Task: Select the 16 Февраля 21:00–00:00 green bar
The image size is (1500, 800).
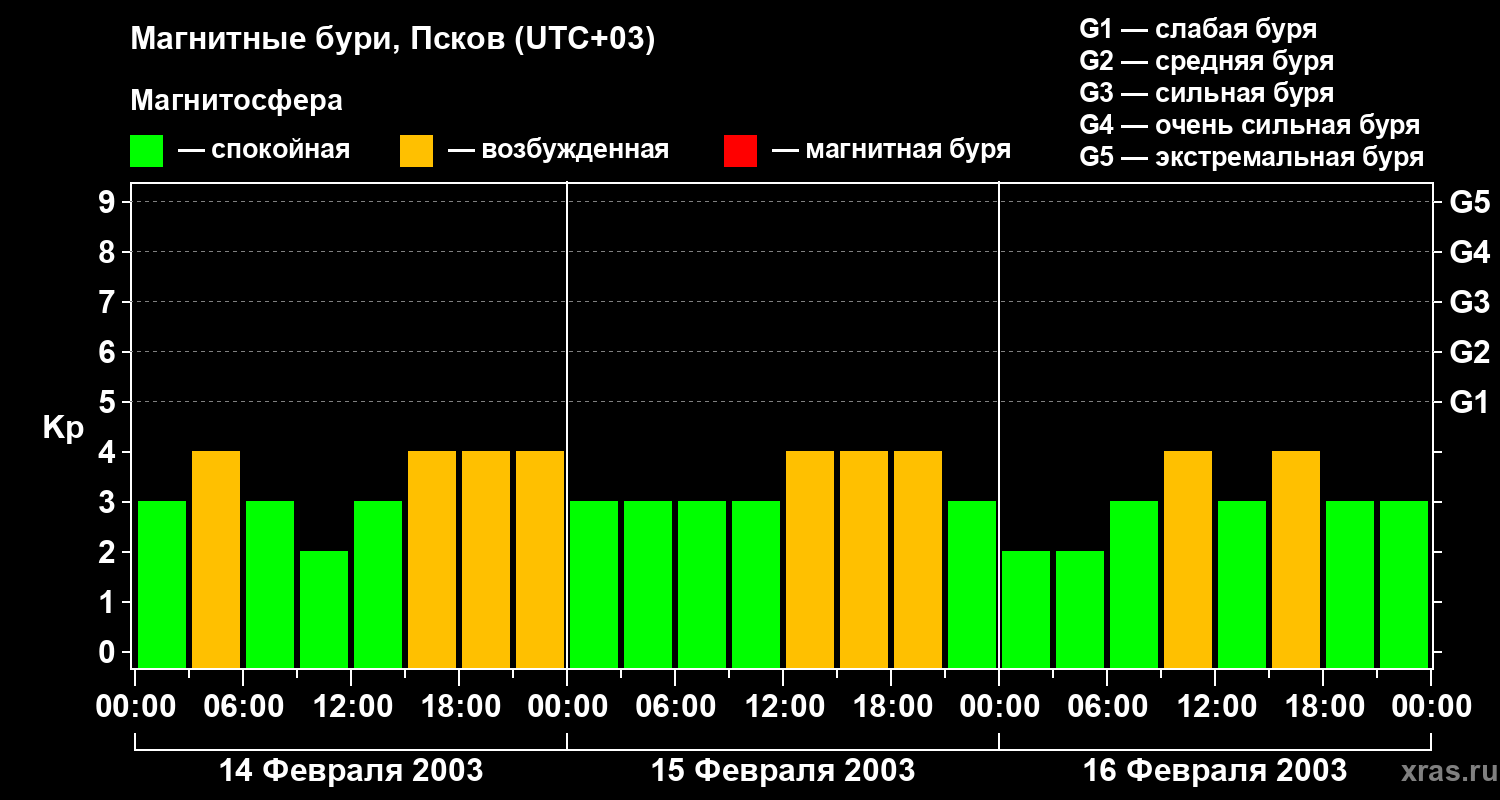Action: 1404,584
